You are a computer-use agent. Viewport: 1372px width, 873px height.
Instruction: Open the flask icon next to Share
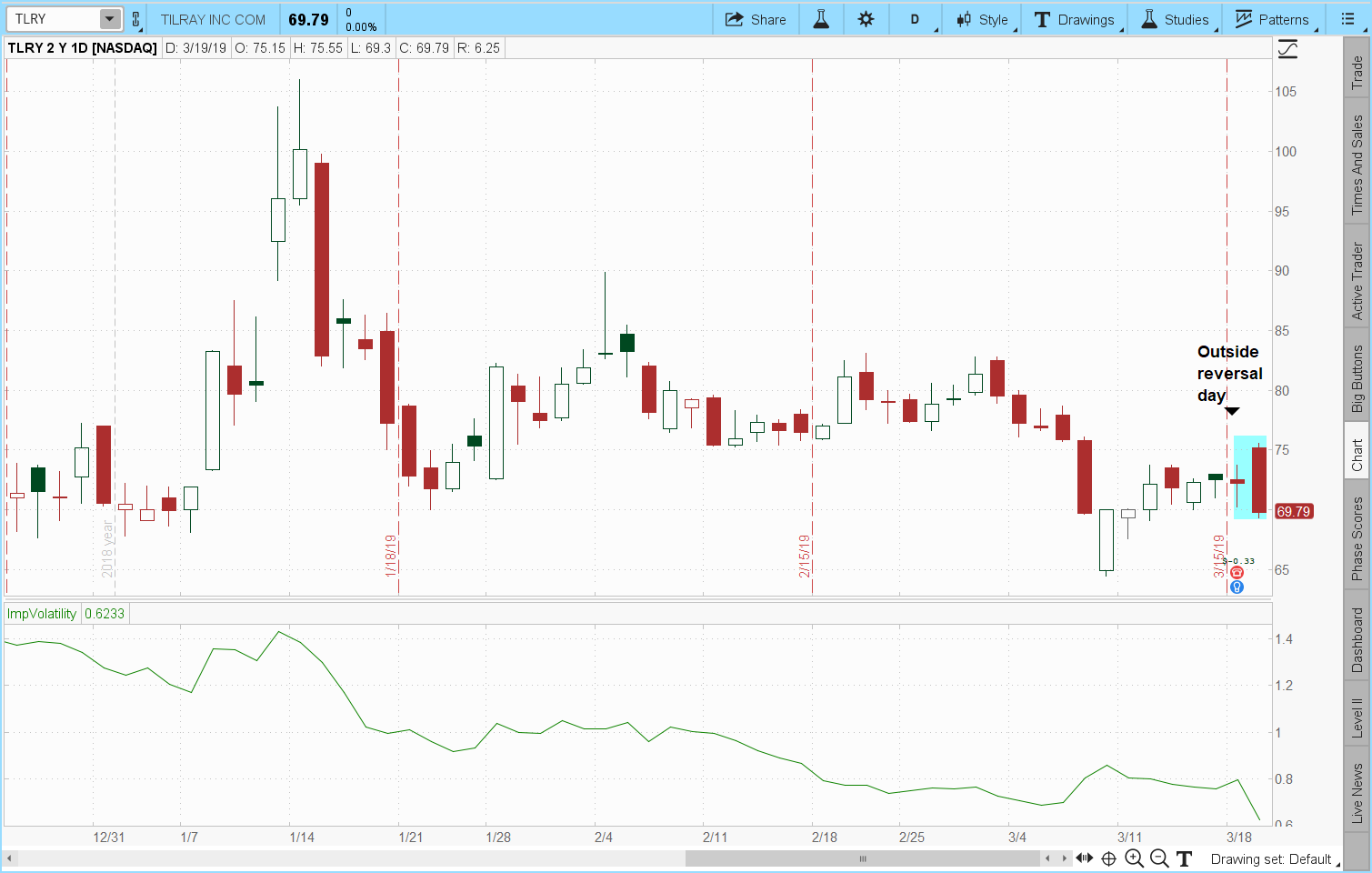coord(821,19)
